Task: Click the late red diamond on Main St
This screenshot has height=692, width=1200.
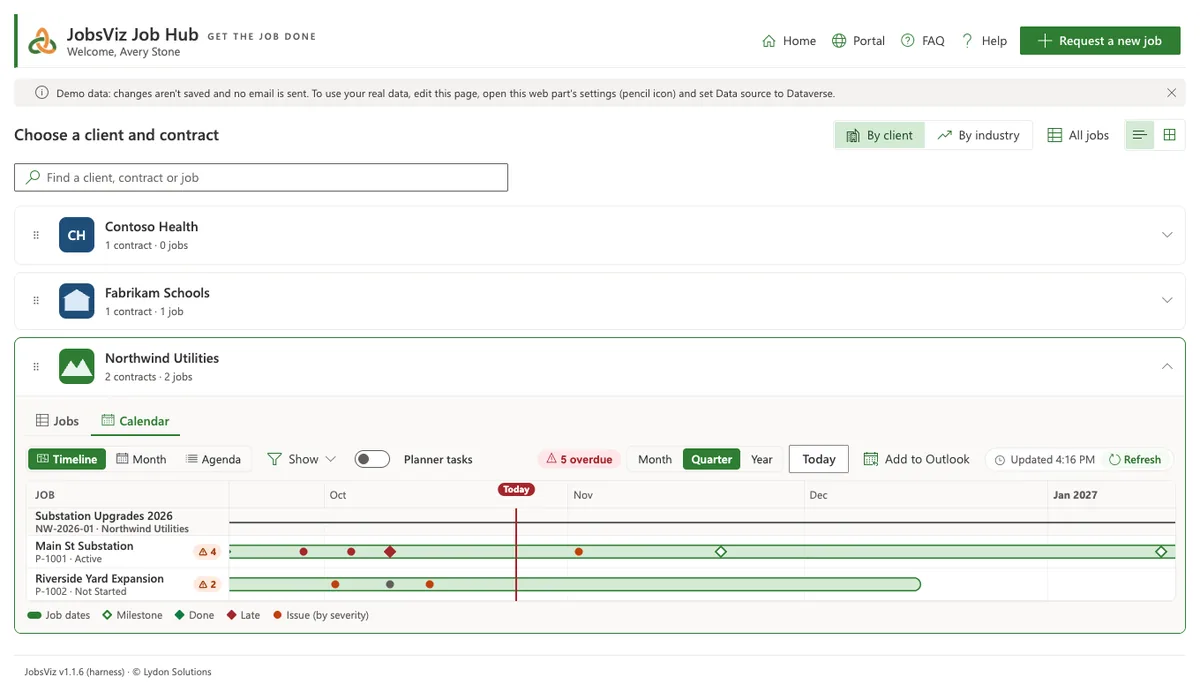Action: (x=390, y=552)
